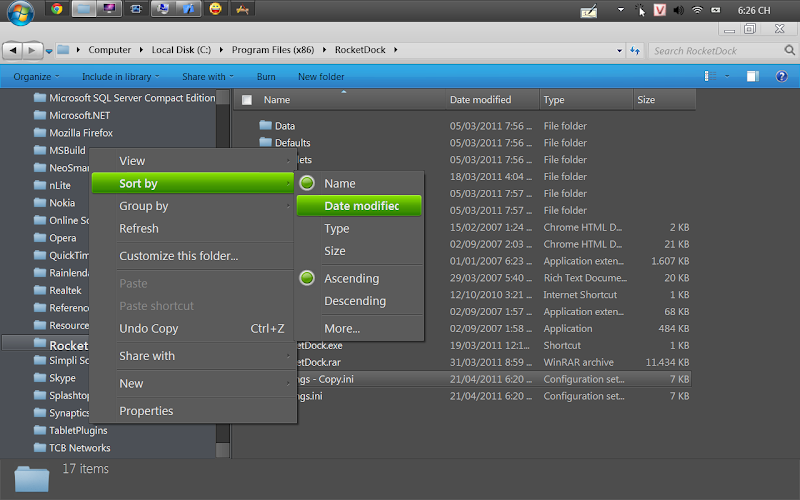Click More... in sort submenu

pyautogui.click(x=359, y=329)
